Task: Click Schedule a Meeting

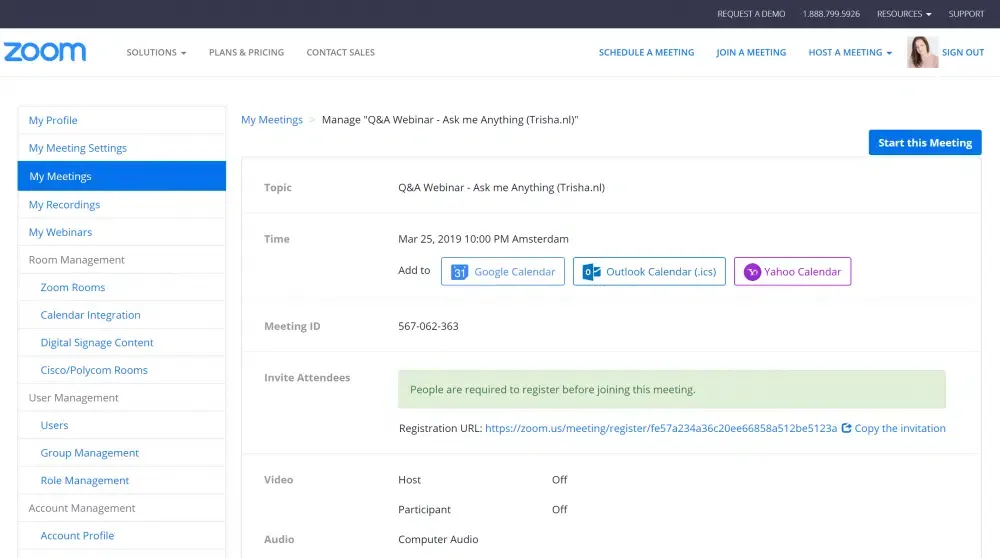Action: coord(646,52)
